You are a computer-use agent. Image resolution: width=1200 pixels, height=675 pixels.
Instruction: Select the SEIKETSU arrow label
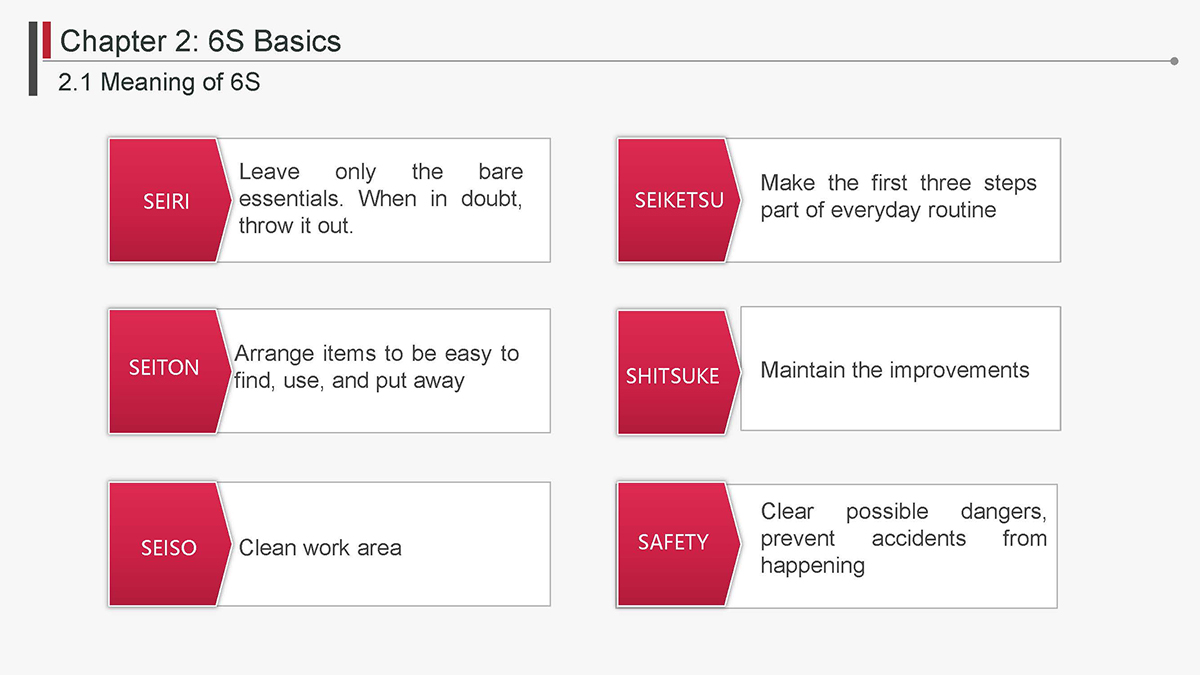[673, 201]
